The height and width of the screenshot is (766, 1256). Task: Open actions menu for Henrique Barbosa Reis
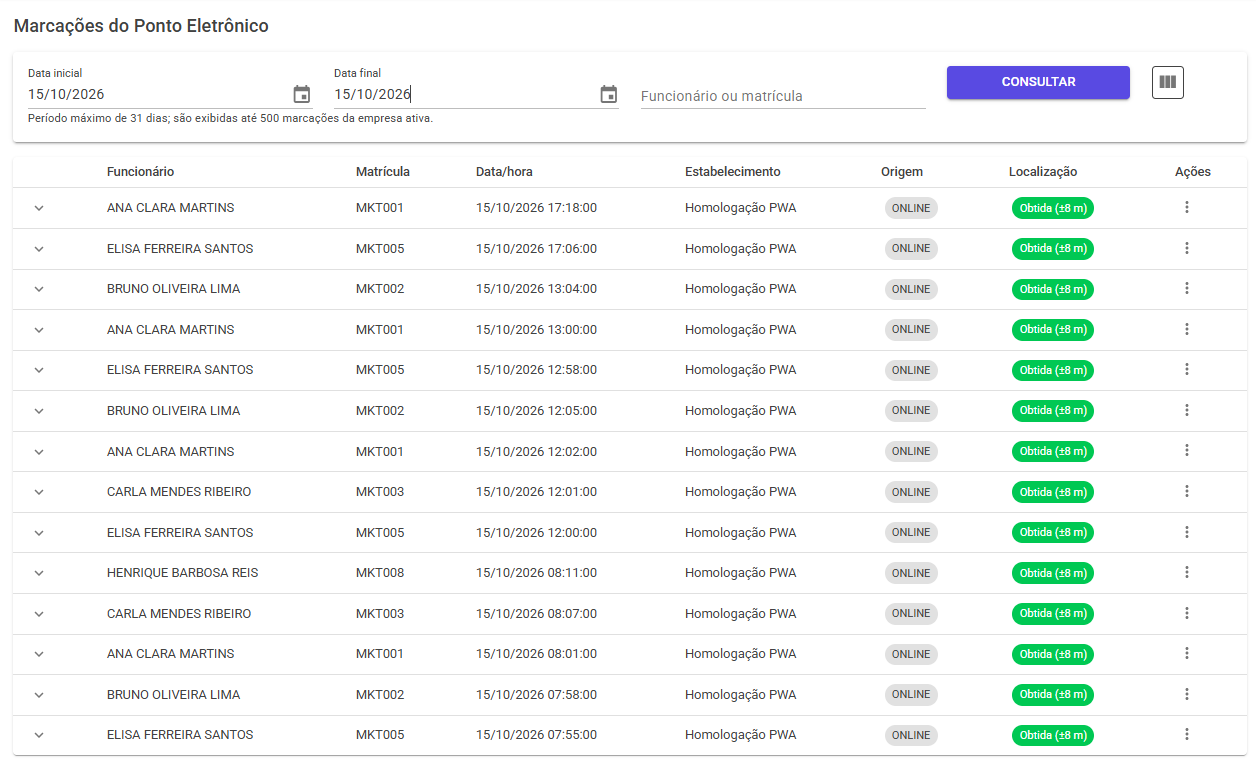(x=1187, y=572)
